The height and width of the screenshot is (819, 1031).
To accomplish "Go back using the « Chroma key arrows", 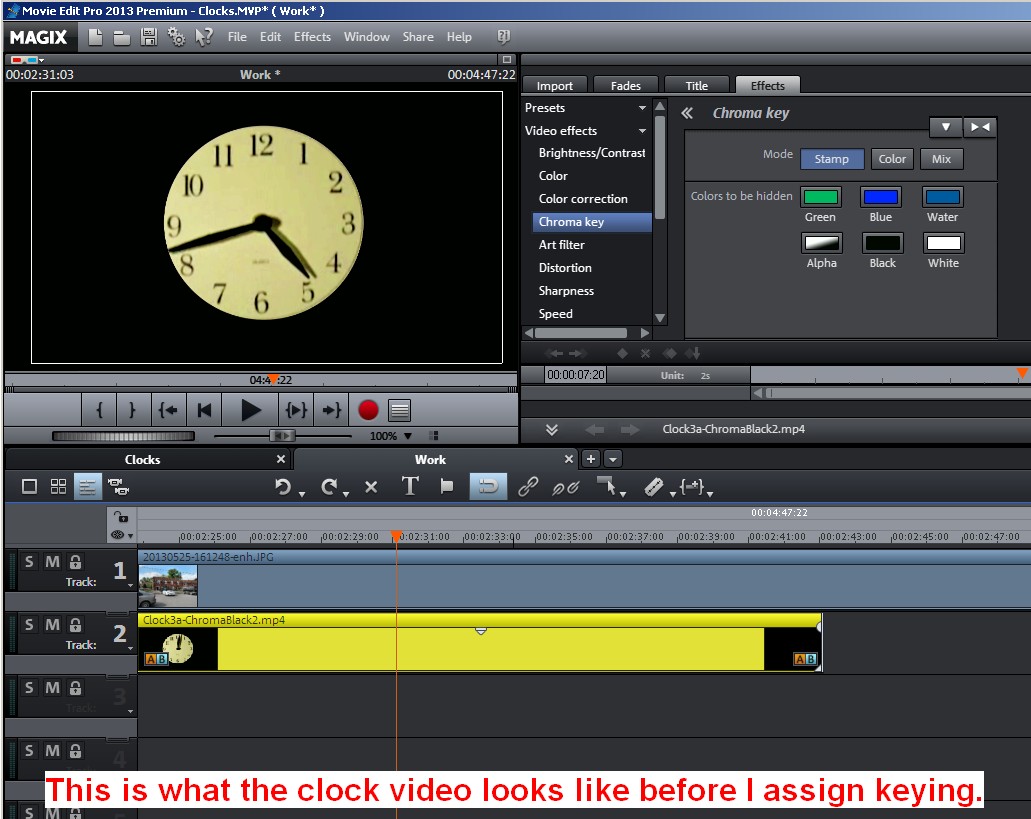I will click(687, 113).
